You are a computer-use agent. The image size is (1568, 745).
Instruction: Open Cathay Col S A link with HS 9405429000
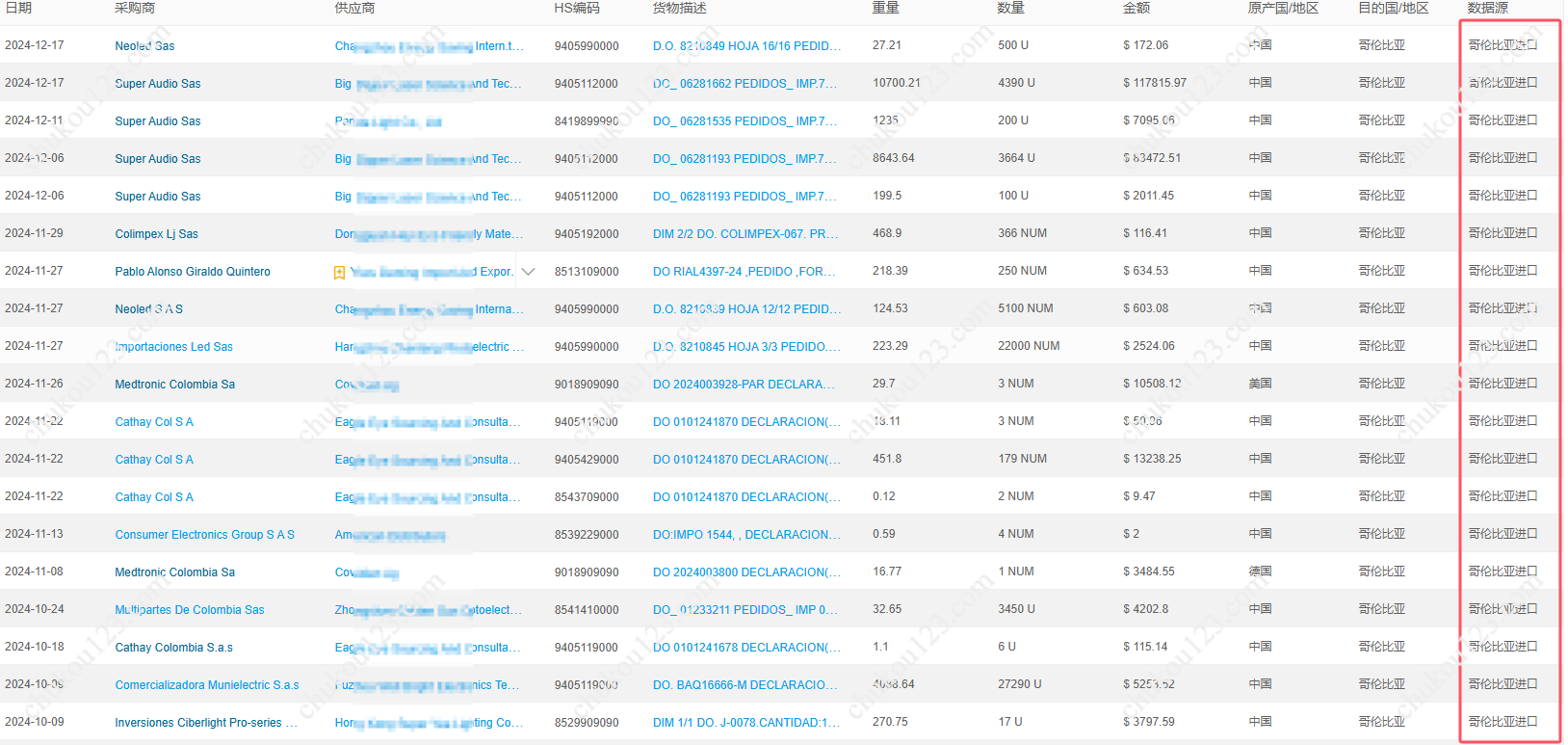point(153,460)
